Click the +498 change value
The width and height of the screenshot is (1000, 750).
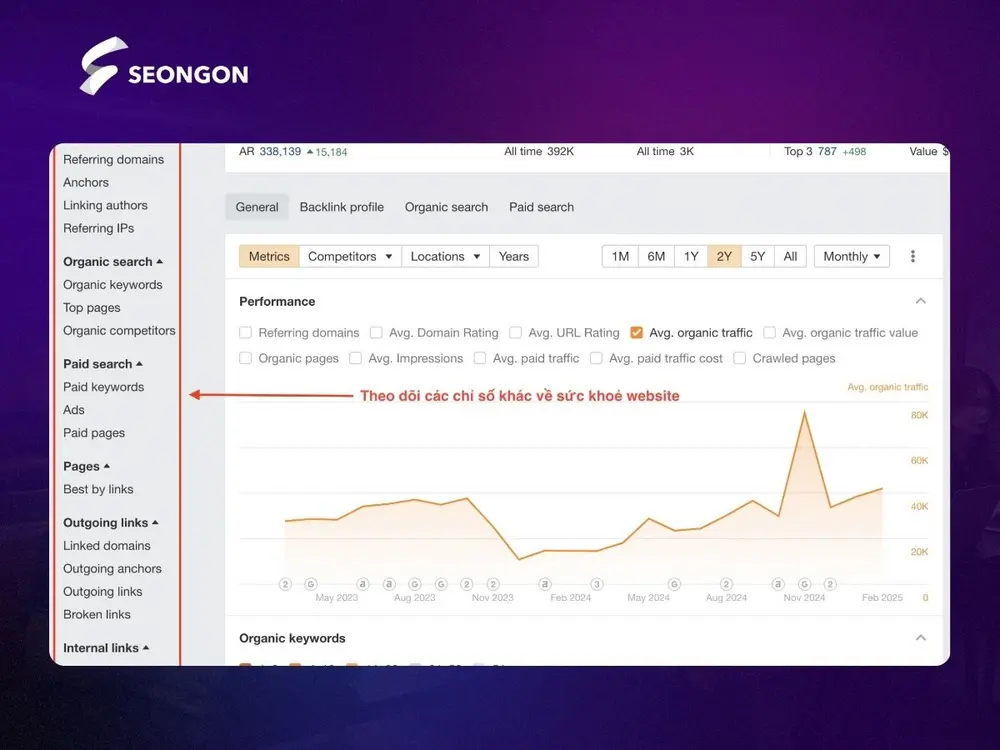coord(855,152)
